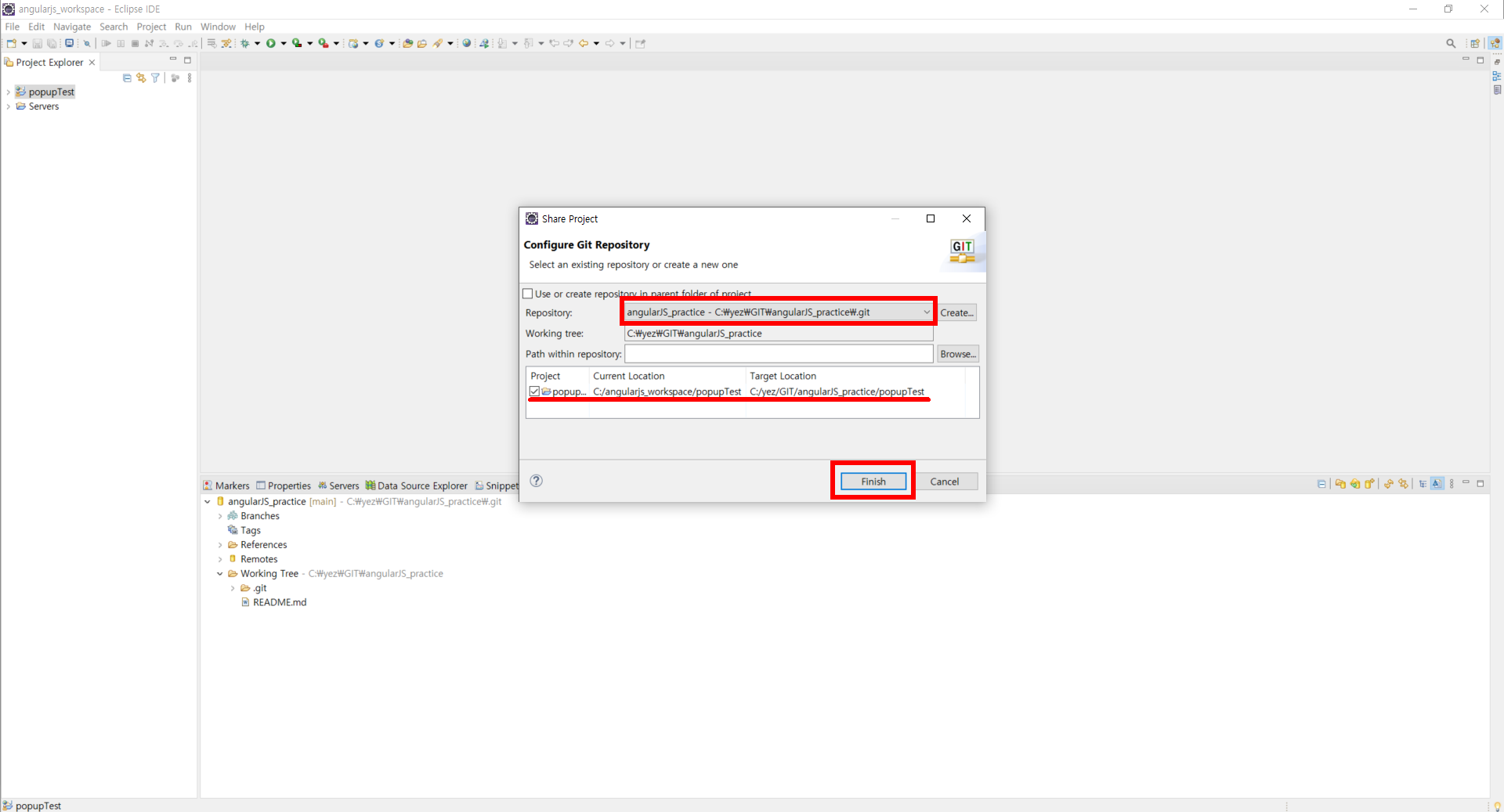
Task: Click the Open Perspective icon
Action: (x=1475, y=43)
